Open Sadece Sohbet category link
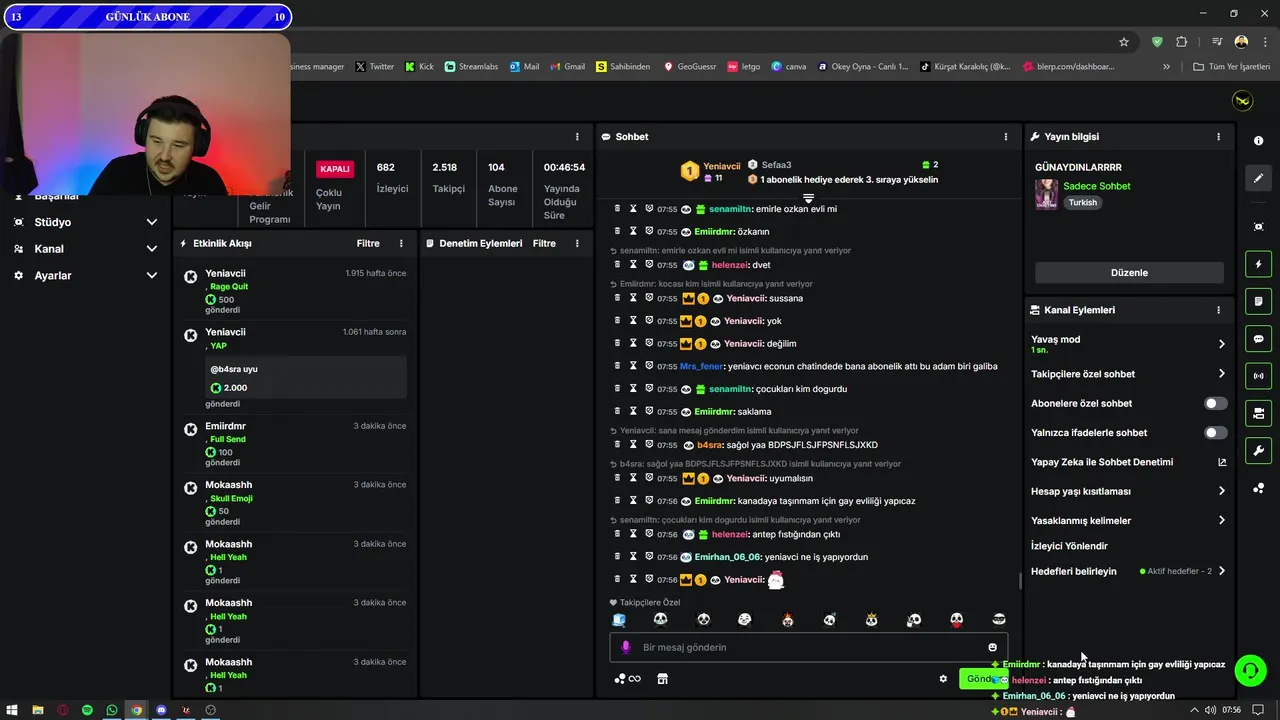 [1097, 186]
